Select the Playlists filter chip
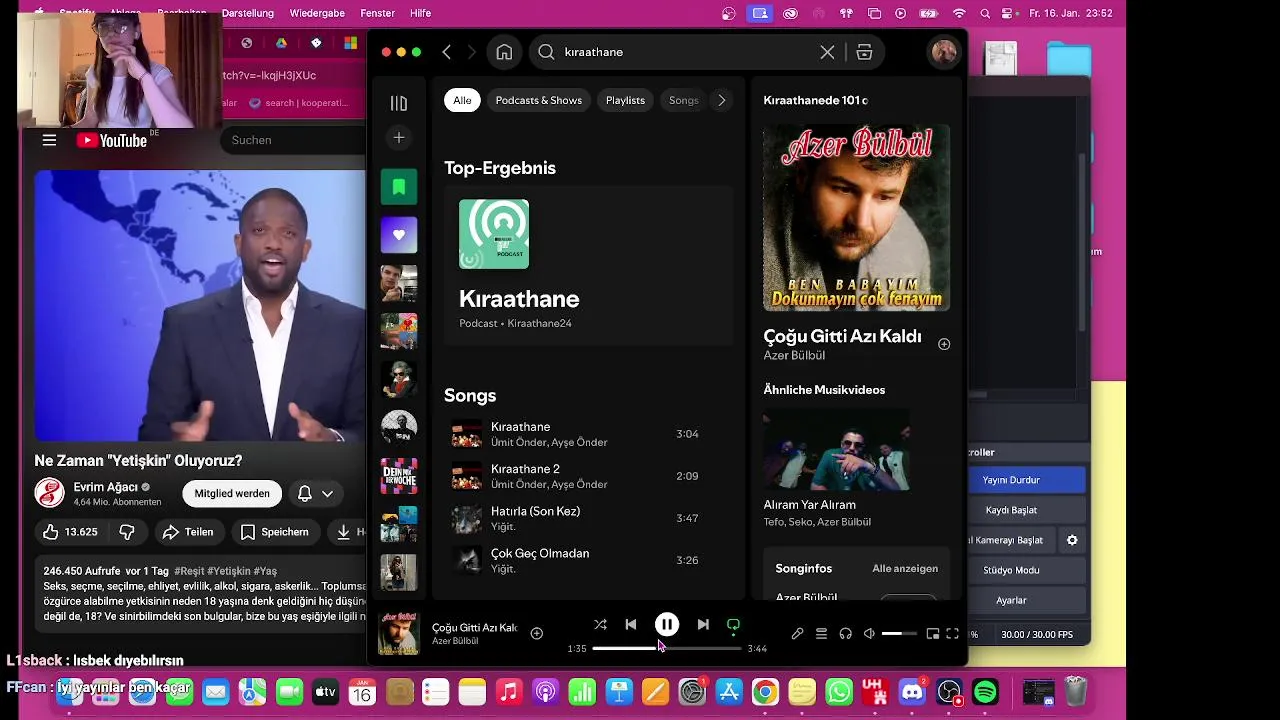1280x720 pixels. 625,100
